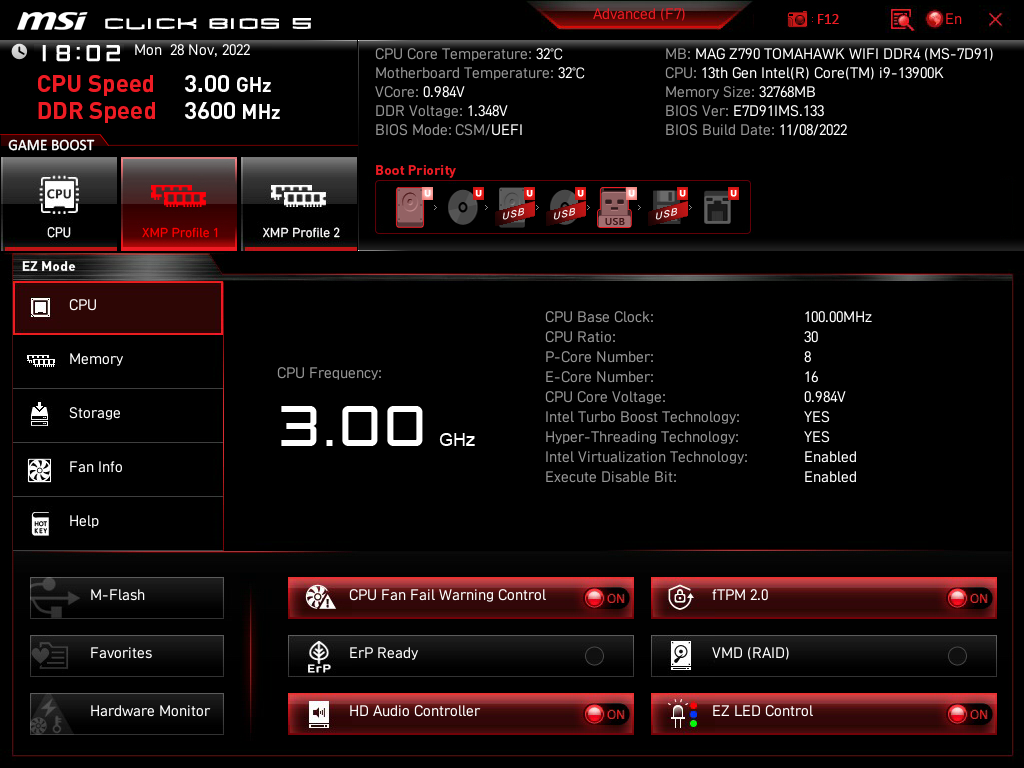Click the DDR Voltage 1.348V line
This screenshot has height=768, width=1024.
click(441, 111)
